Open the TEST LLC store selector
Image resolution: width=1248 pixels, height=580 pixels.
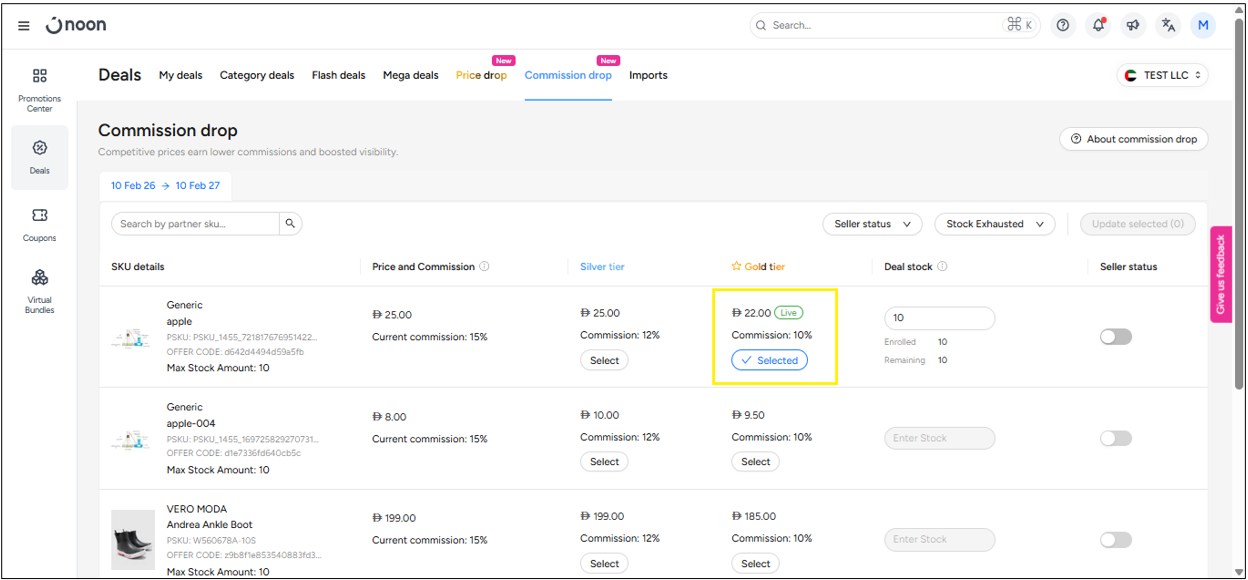click(1162, 75)
